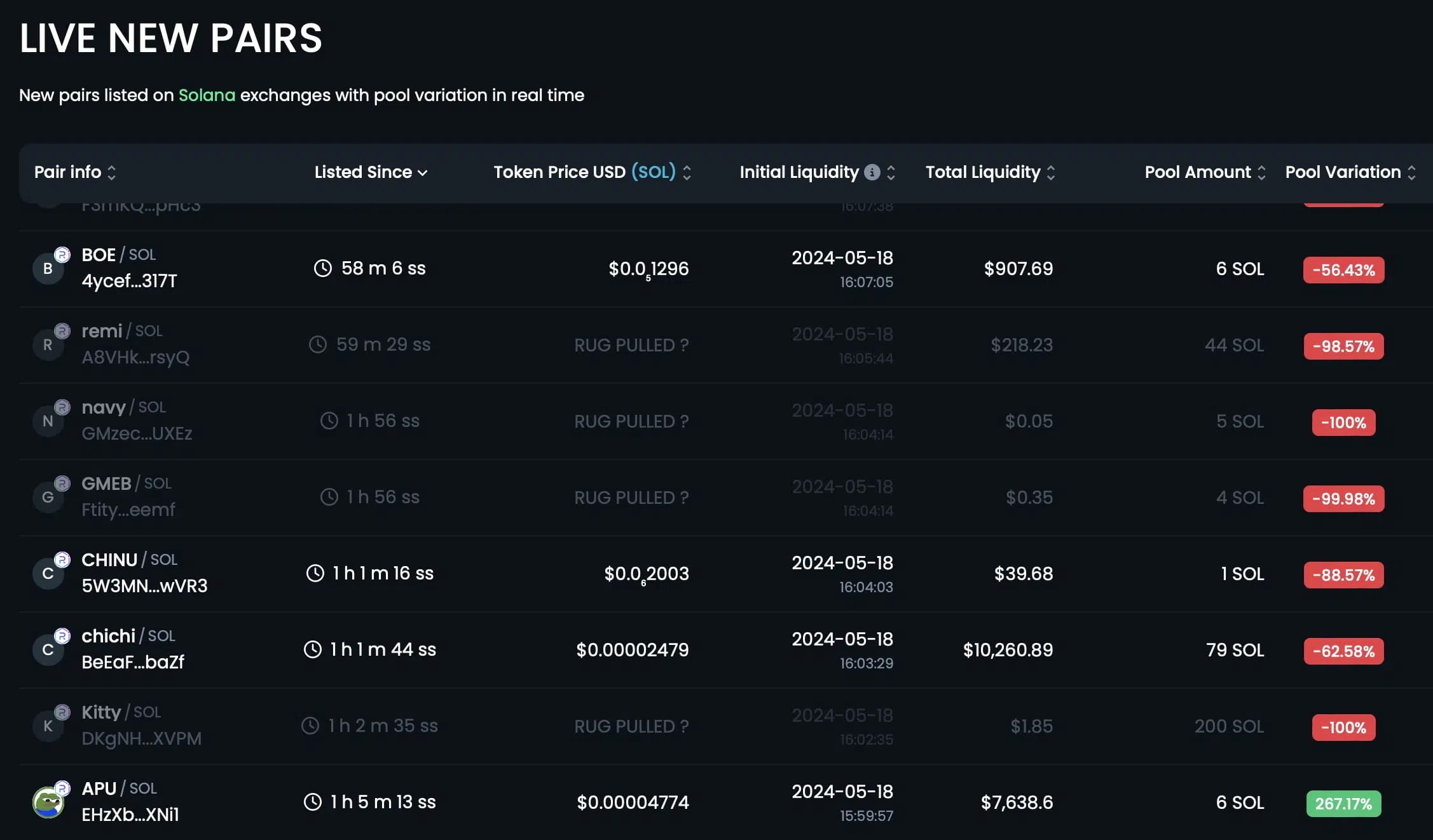The width and height of the screenshot is (1433, 840).
Task: Click address BeEaF...baZf
Action: [134, 662]
